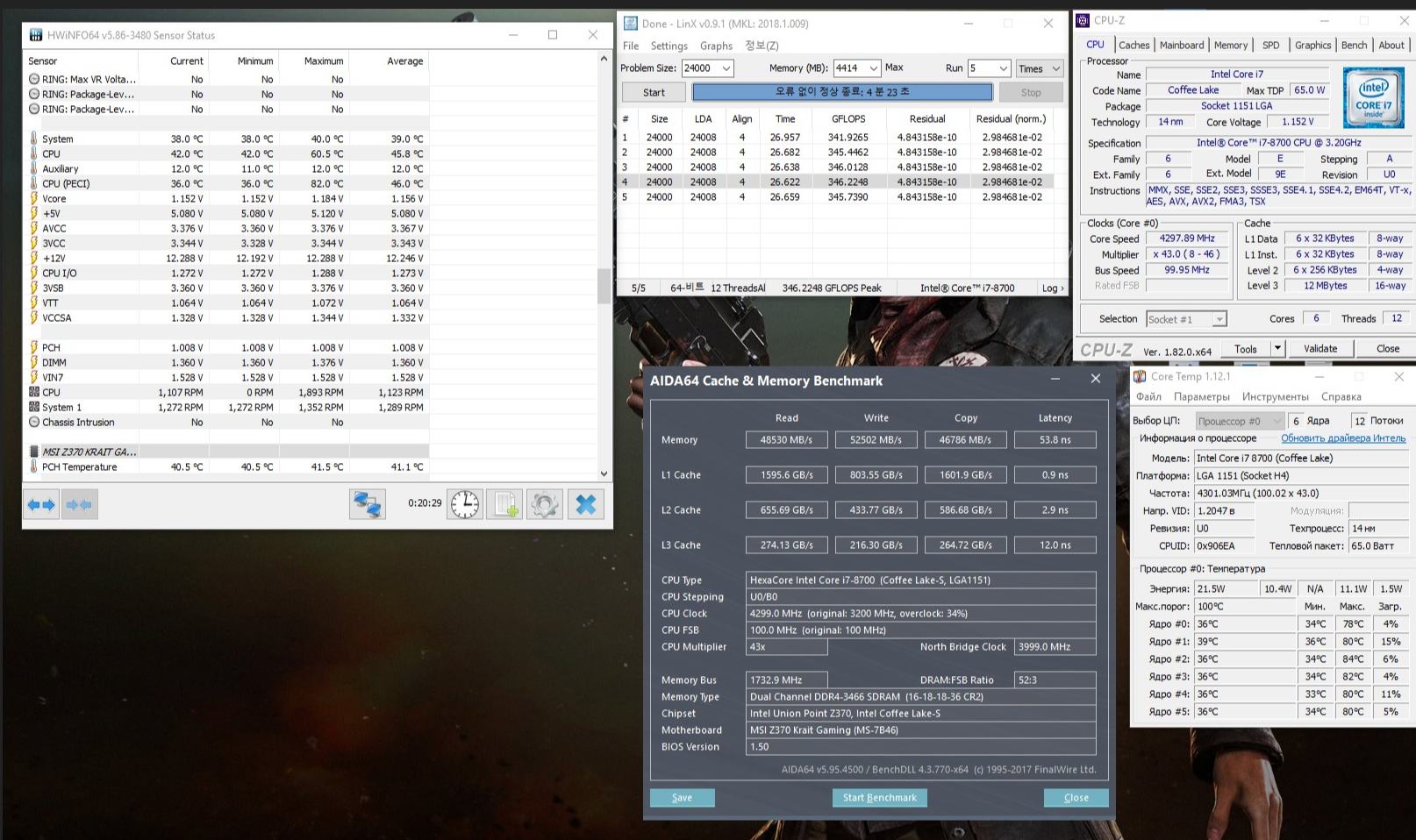Switch to the Caches tab in CPU-Z
1416x840 pixels.
pos(1134,45)
